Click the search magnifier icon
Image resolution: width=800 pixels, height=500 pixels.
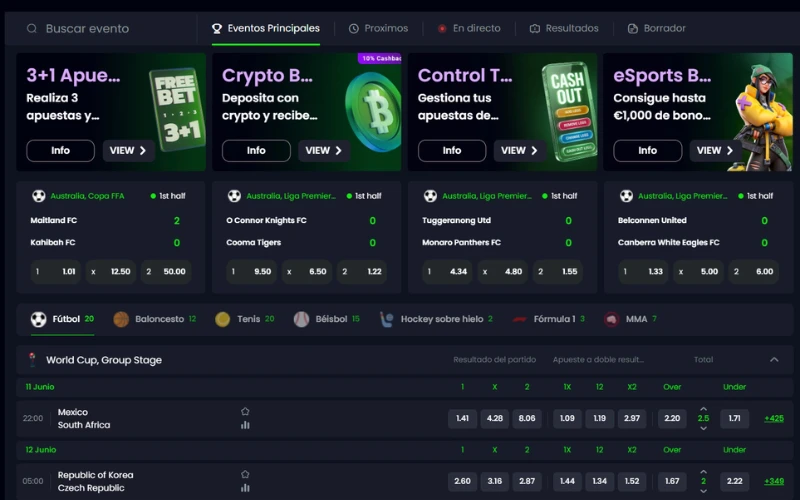click(x=32, y=29)
